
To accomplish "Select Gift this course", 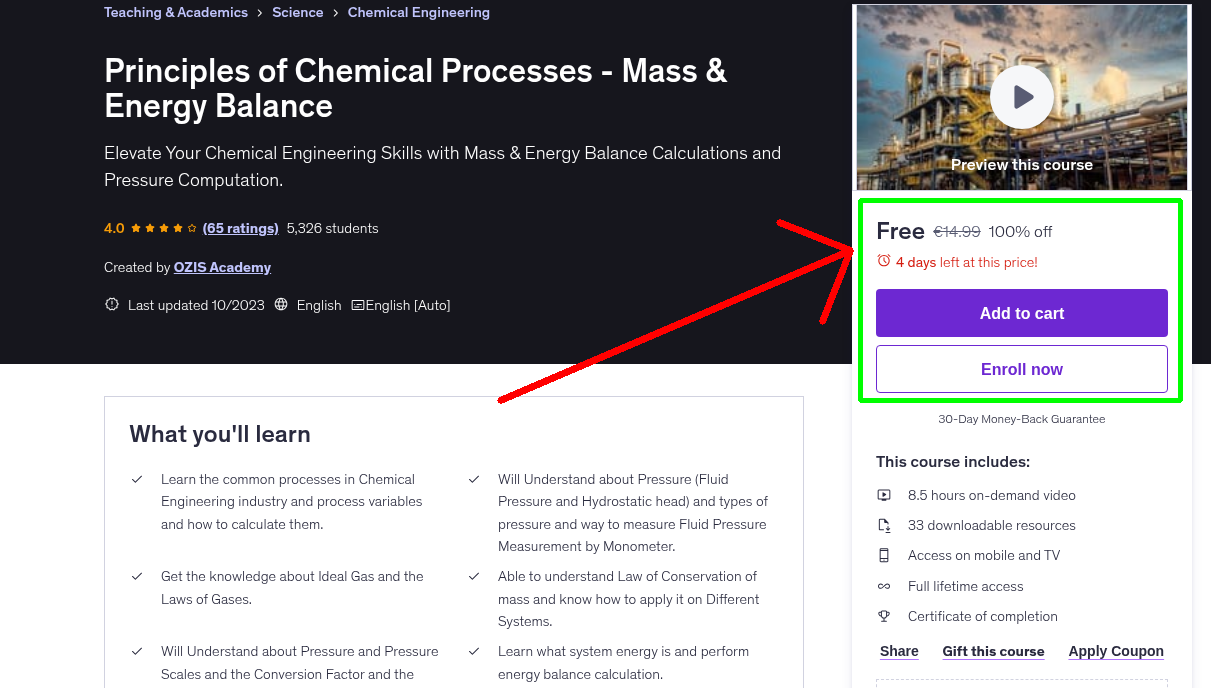I will tap(993, 651).
